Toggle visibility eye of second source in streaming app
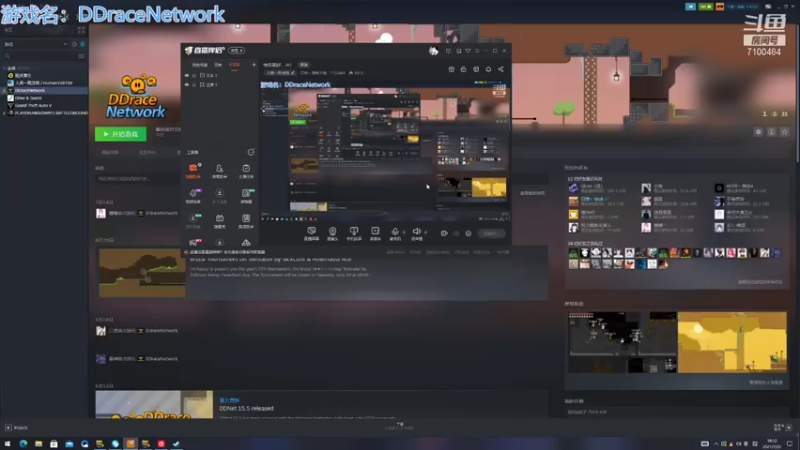Screen dimensions: 800x450 (x=187, y=85)
